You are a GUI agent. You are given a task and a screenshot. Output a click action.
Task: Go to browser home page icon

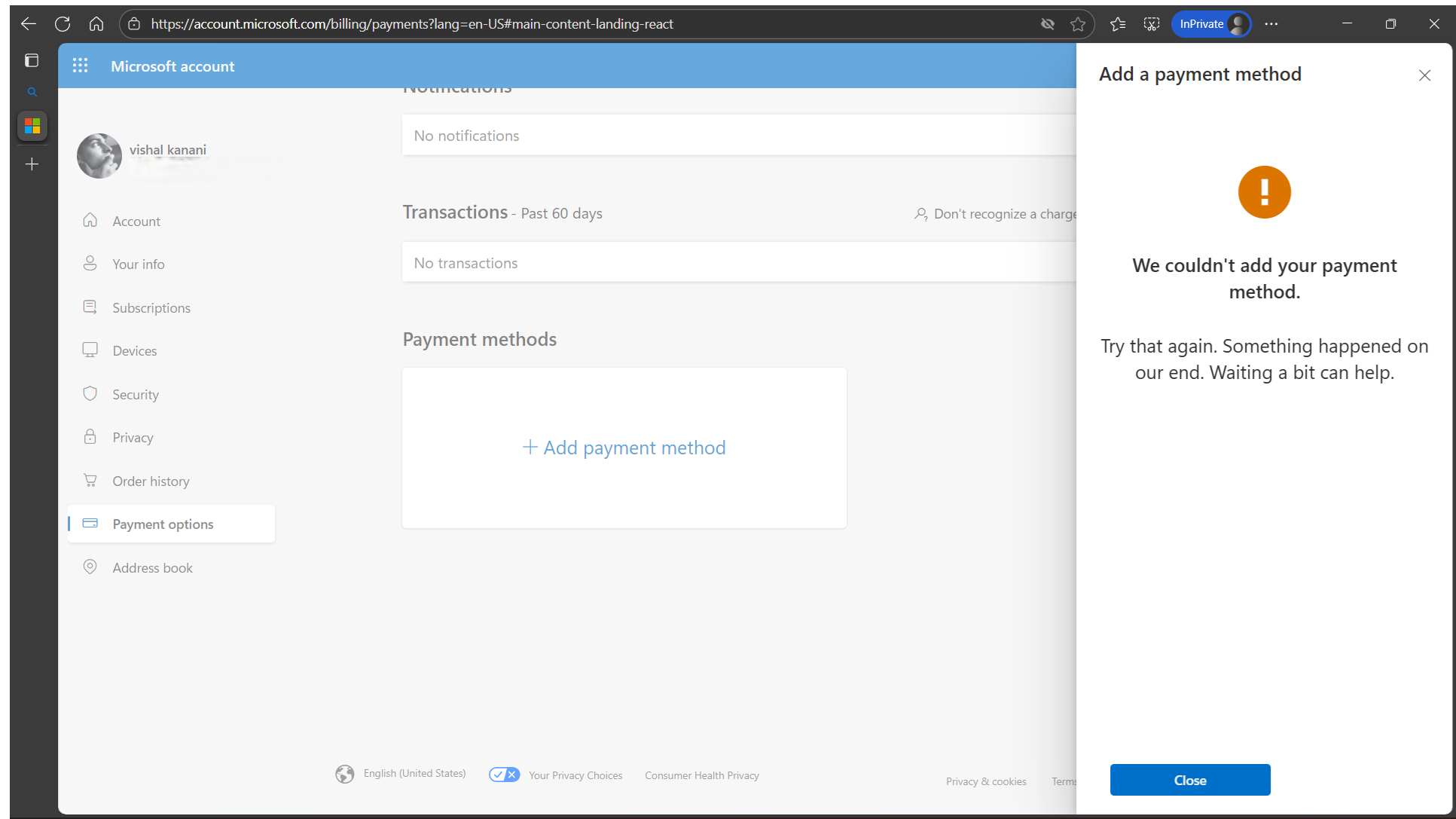pos(96,24)
